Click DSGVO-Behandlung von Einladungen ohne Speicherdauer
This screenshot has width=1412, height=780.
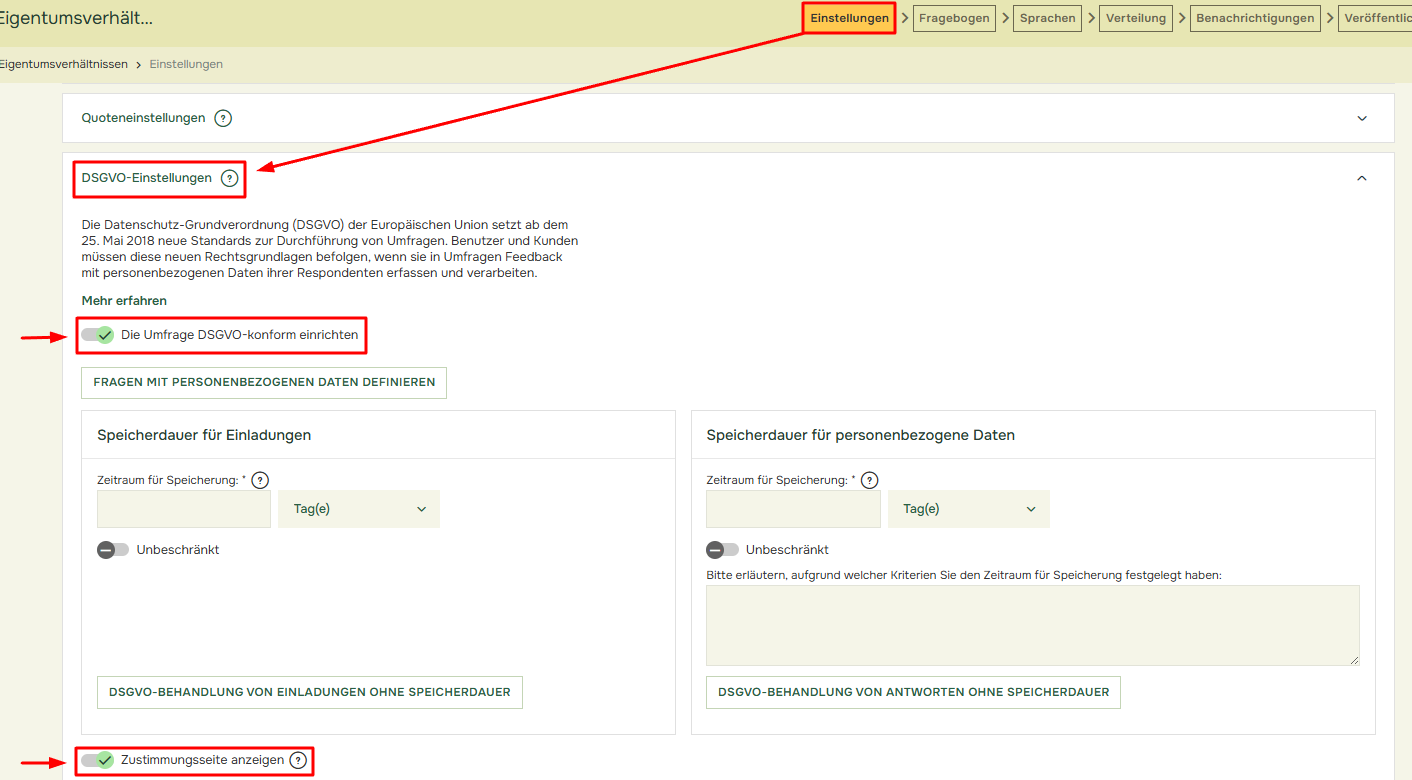tap(309, 692)
